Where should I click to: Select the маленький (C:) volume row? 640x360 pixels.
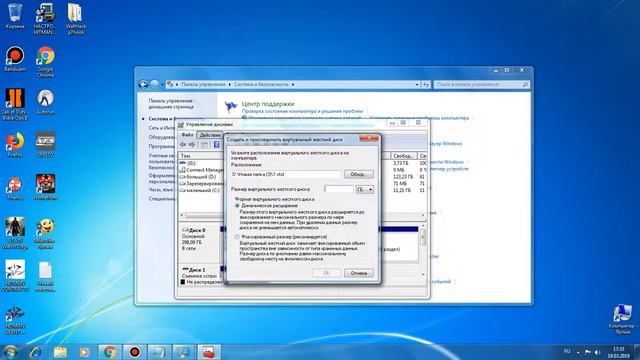click(202, 190)
